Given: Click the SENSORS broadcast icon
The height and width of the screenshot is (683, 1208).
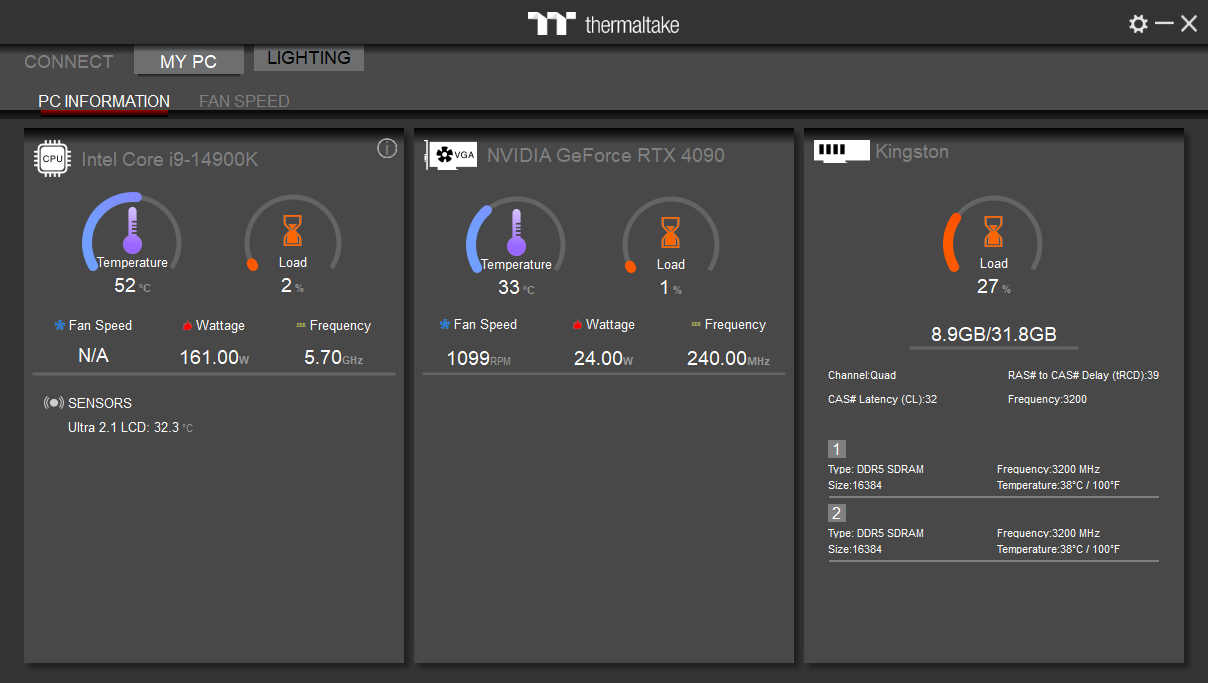Looking at the screenshot, I should (54, 403).
